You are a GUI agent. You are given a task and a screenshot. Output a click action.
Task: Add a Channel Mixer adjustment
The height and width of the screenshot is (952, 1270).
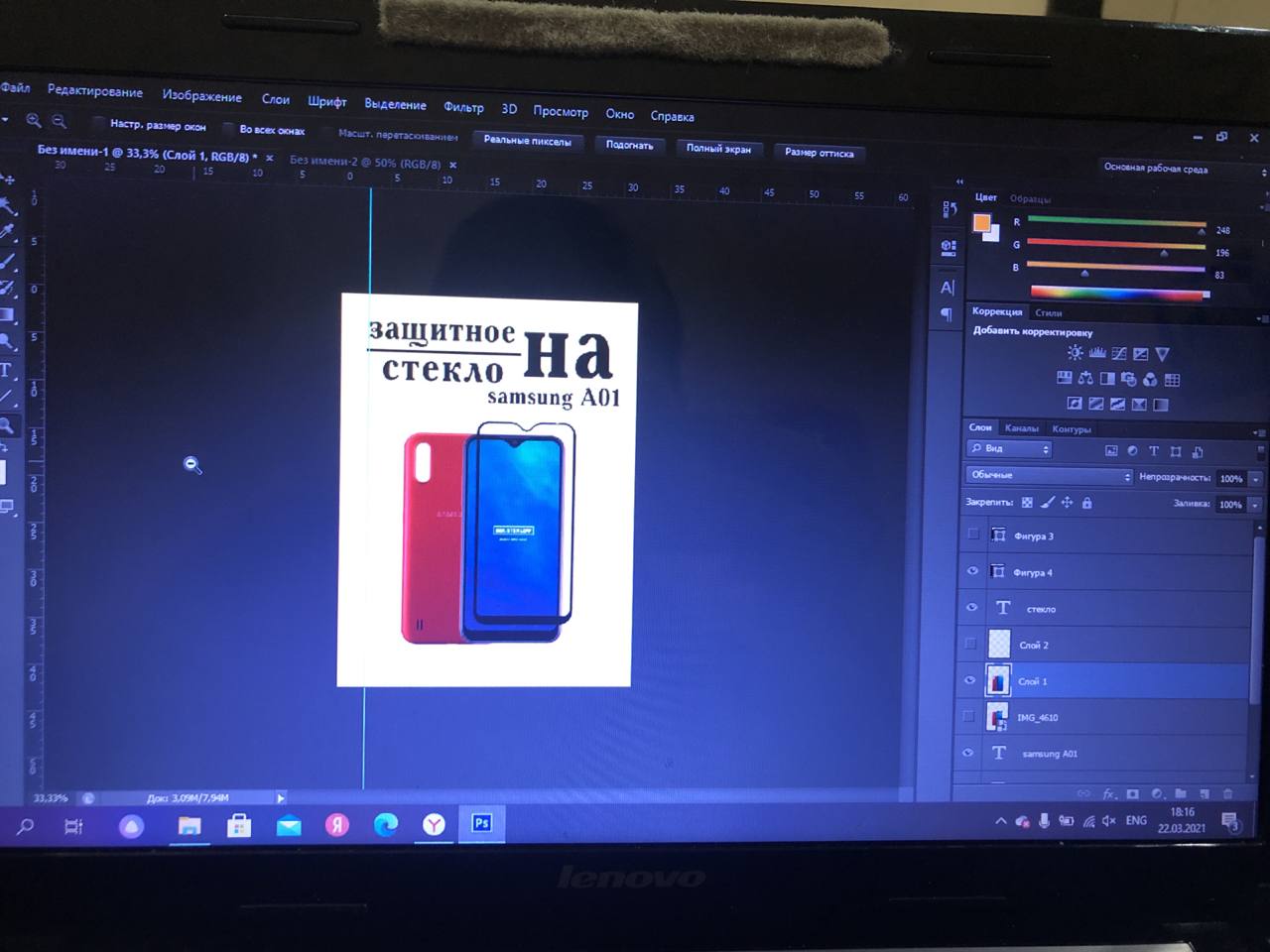pyautogui.click(x=1151, y=380)
